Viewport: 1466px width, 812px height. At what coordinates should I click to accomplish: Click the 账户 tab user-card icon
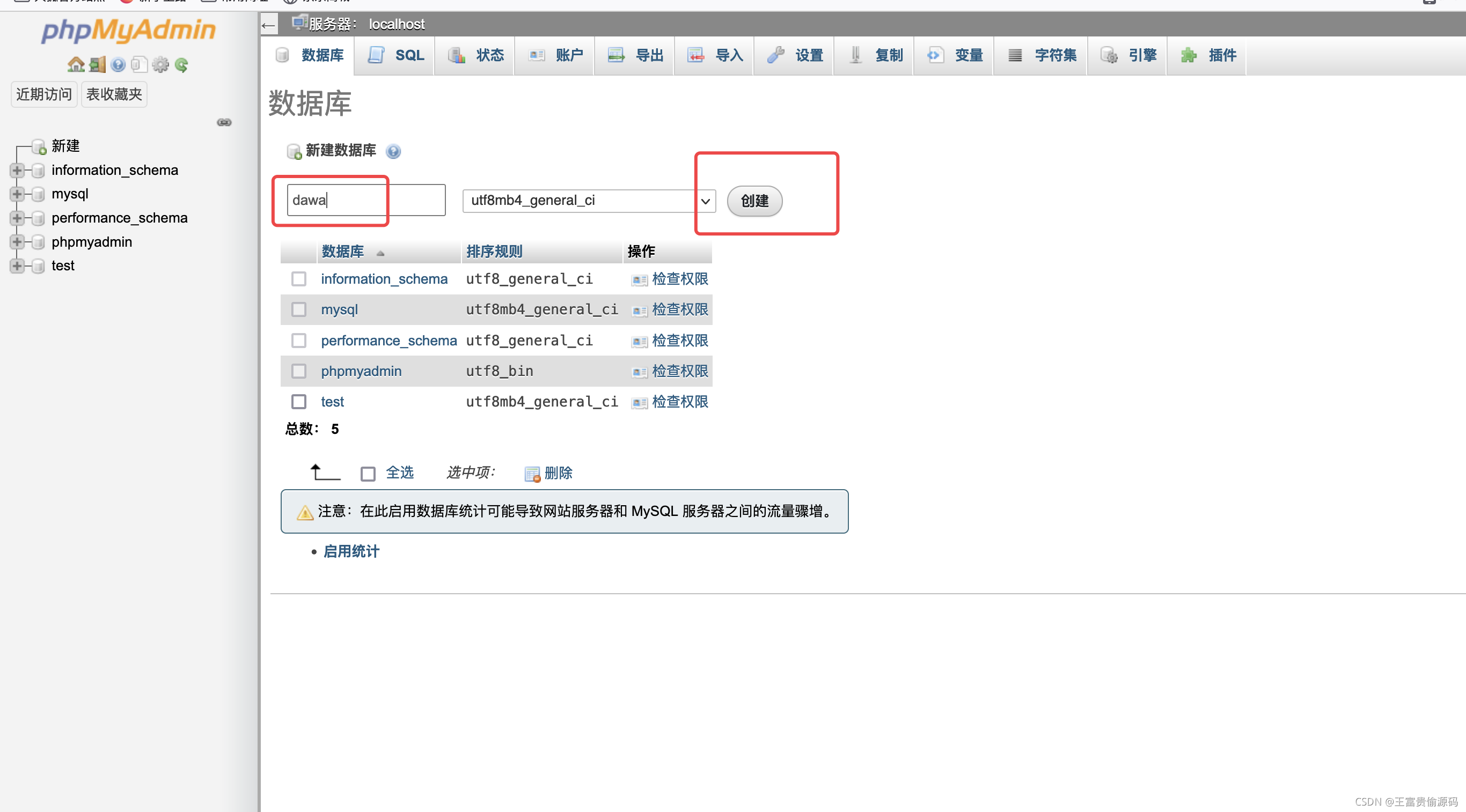click(x=537, y=55)
